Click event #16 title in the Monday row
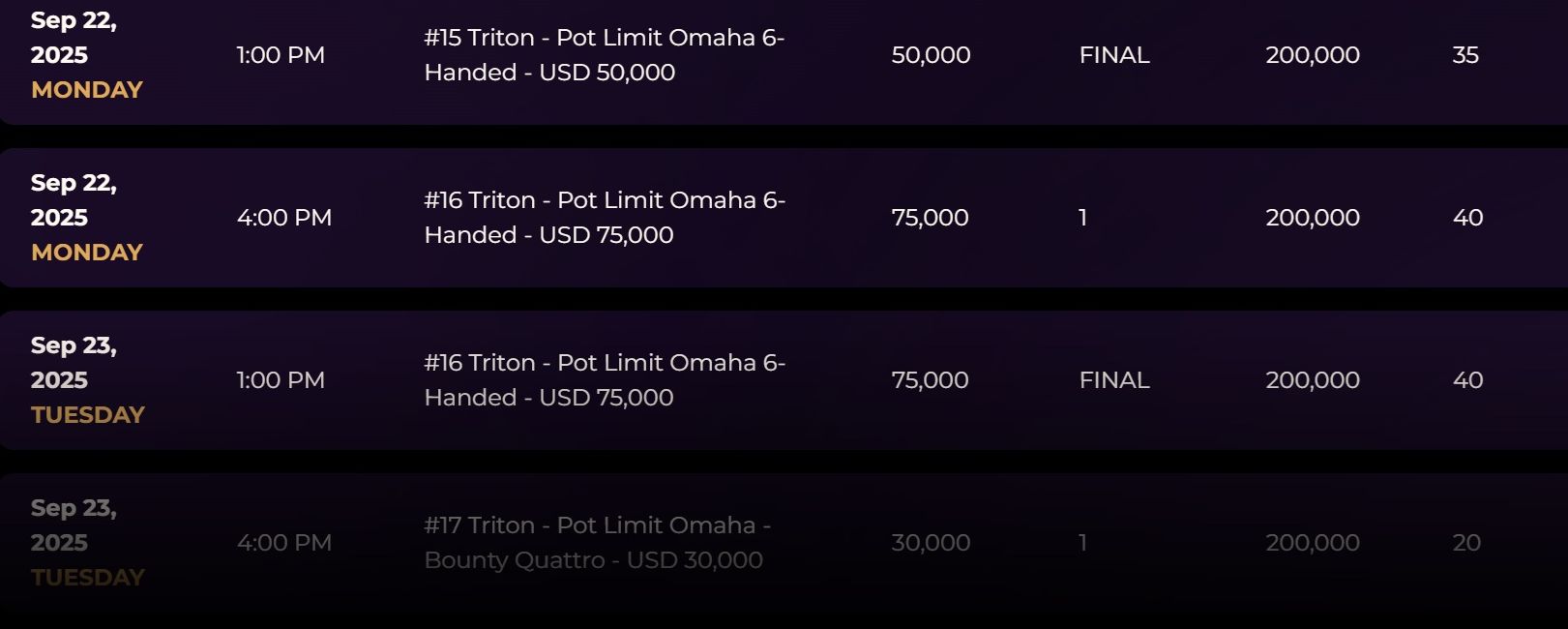 604,218
